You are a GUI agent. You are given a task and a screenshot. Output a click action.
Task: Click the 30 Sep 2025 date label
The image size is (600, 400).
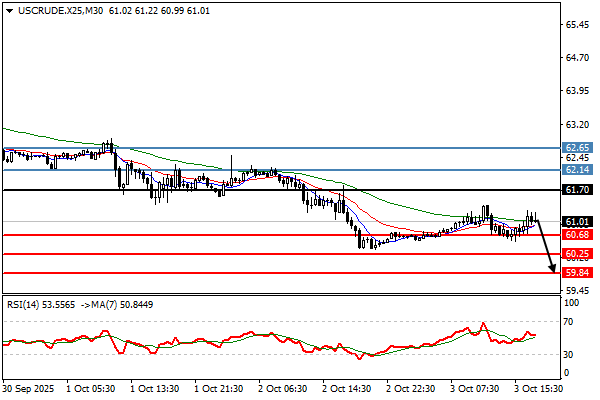point(28,387)
